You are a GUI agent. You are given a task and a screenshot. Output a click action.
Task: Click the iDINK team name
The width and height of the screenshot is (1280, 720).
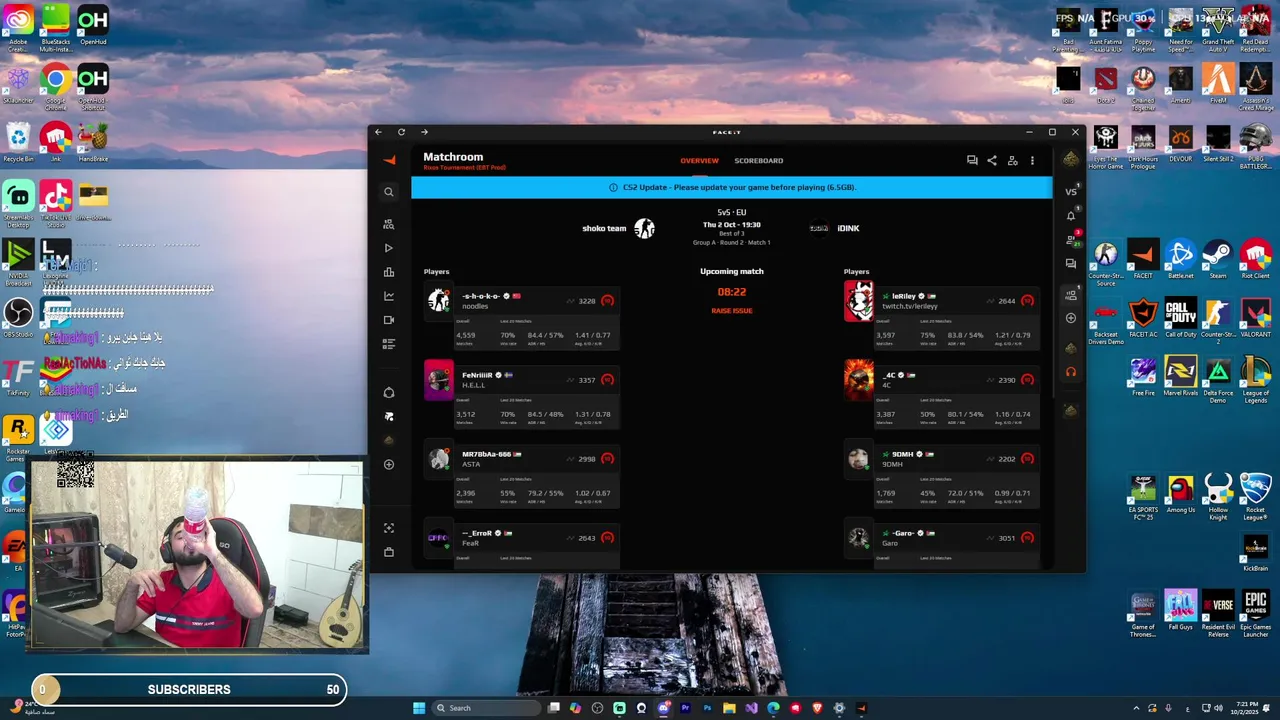point(848,228)
